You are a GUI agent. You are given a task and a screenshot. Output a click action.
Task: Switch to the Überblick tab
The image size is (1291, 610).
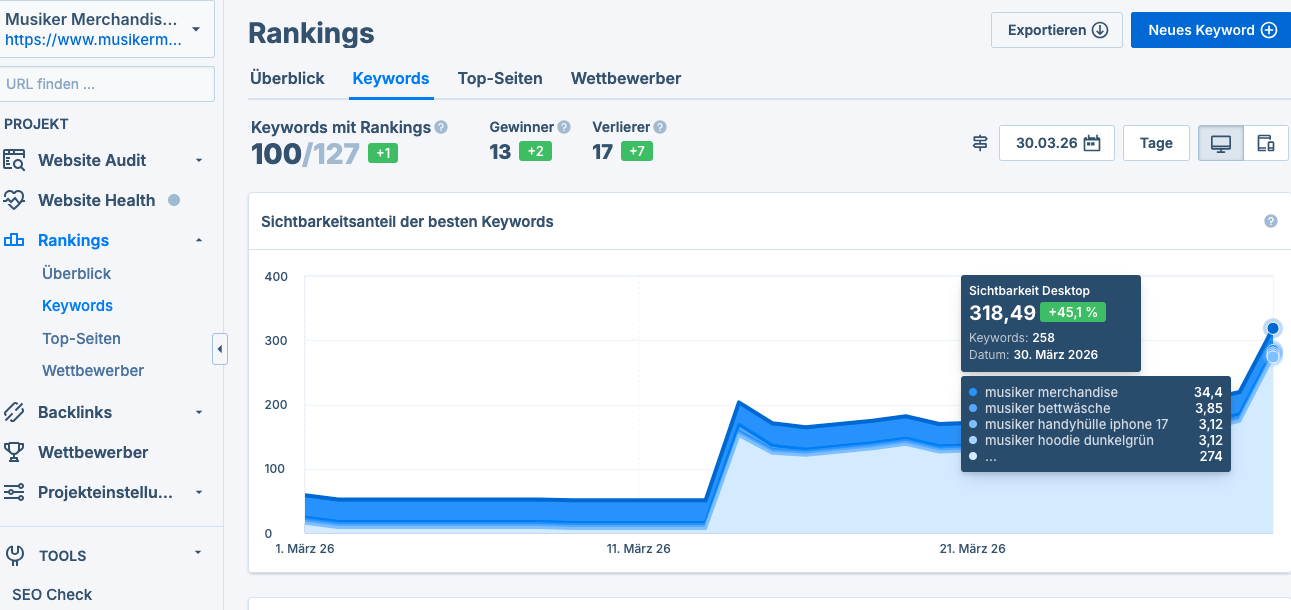point(288,78)
